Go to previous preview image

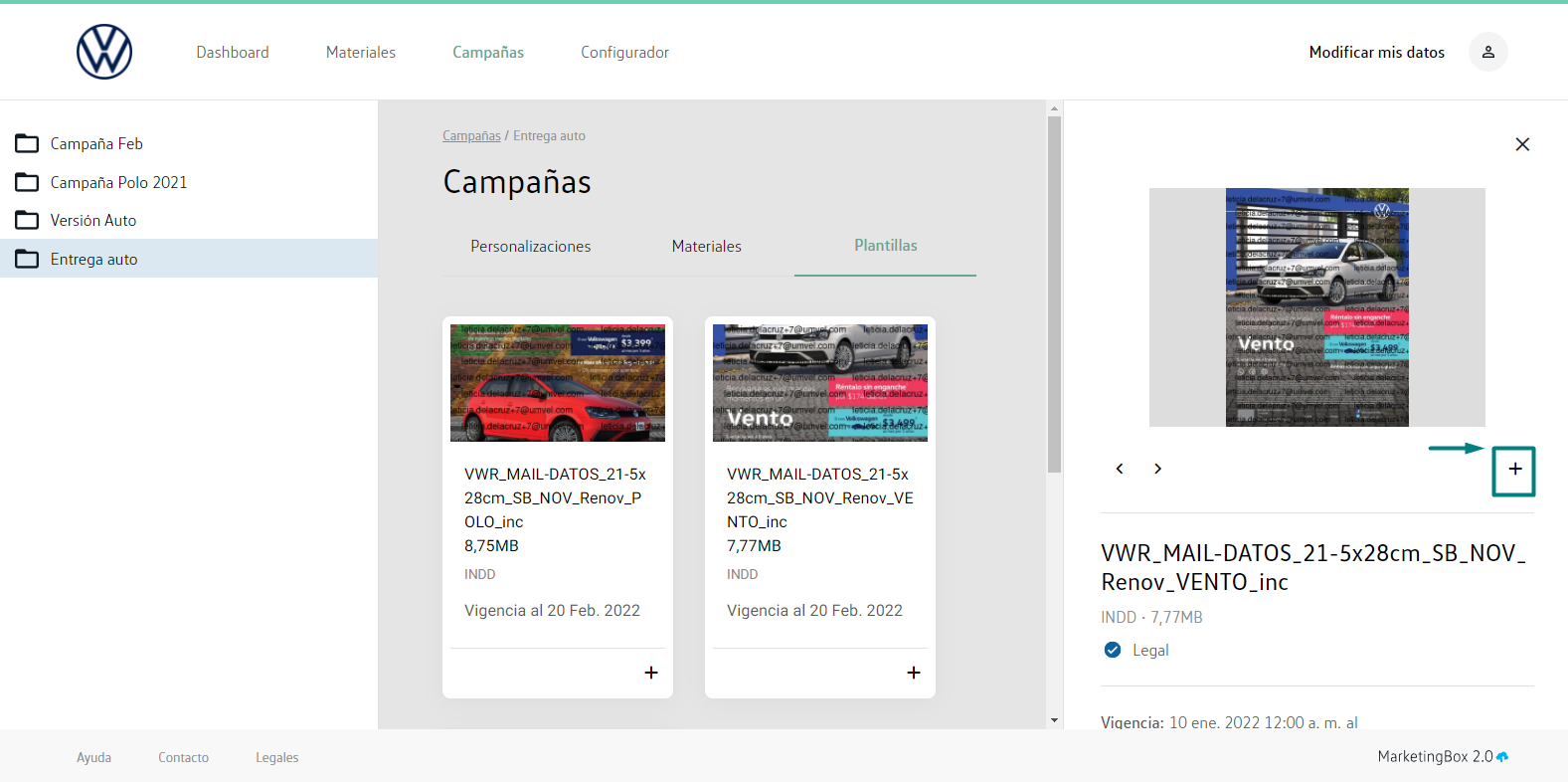point(1120,469)
